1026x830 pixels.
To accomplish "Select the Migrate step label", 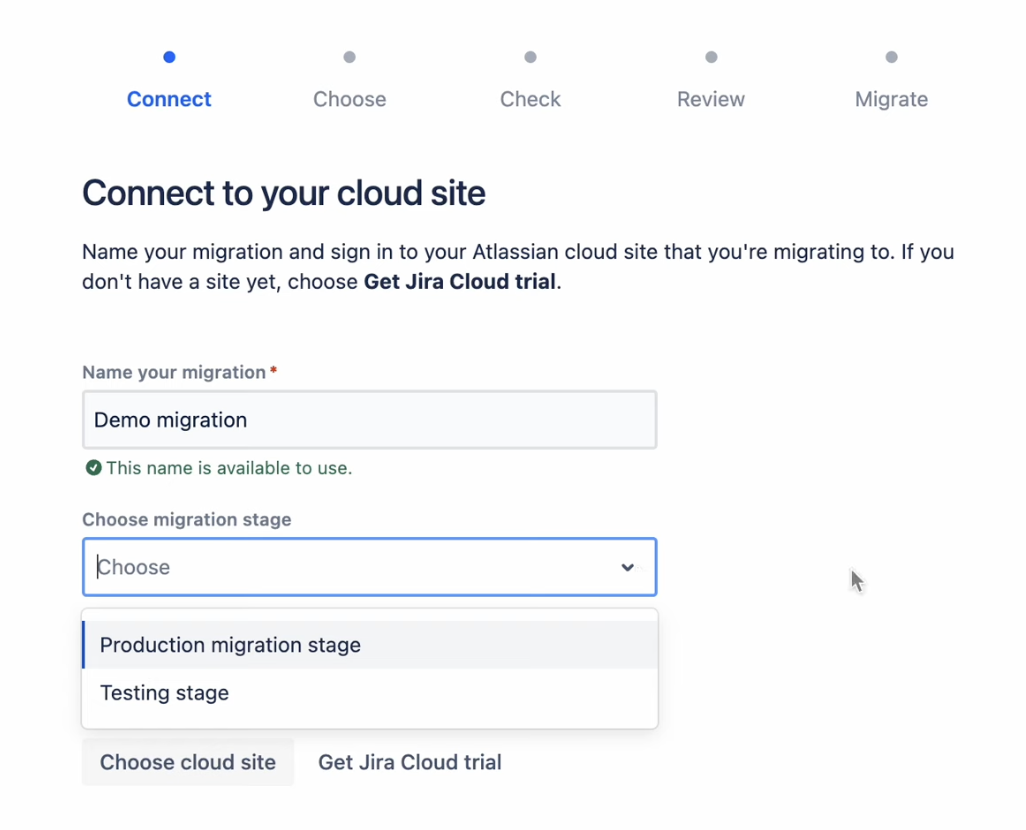I will click(x=891, y=99).
